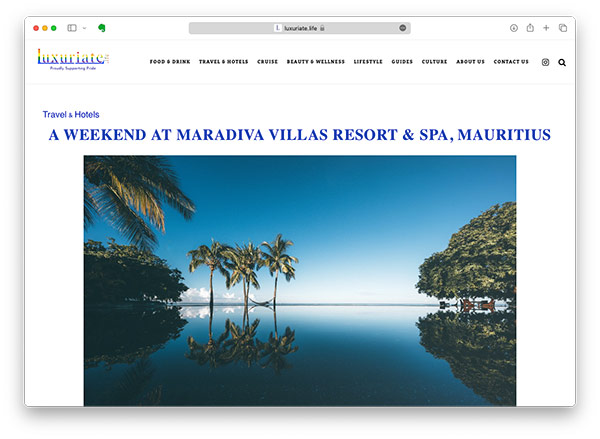This screenshot has height=439, width=600.
Task: Expand the sidebar tab group dropdown arrow
Action: 85,28
